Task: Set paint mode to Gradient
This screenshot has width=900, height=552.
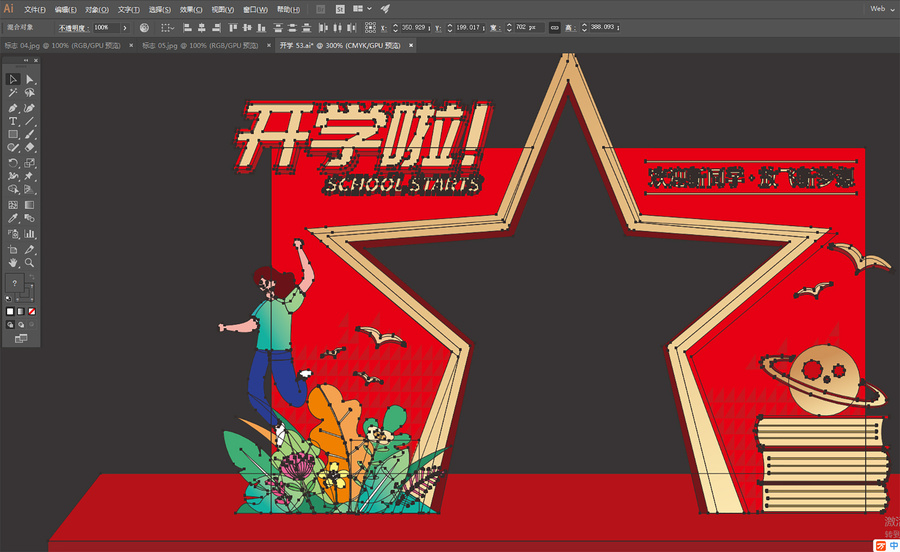Action: [21, 312]
